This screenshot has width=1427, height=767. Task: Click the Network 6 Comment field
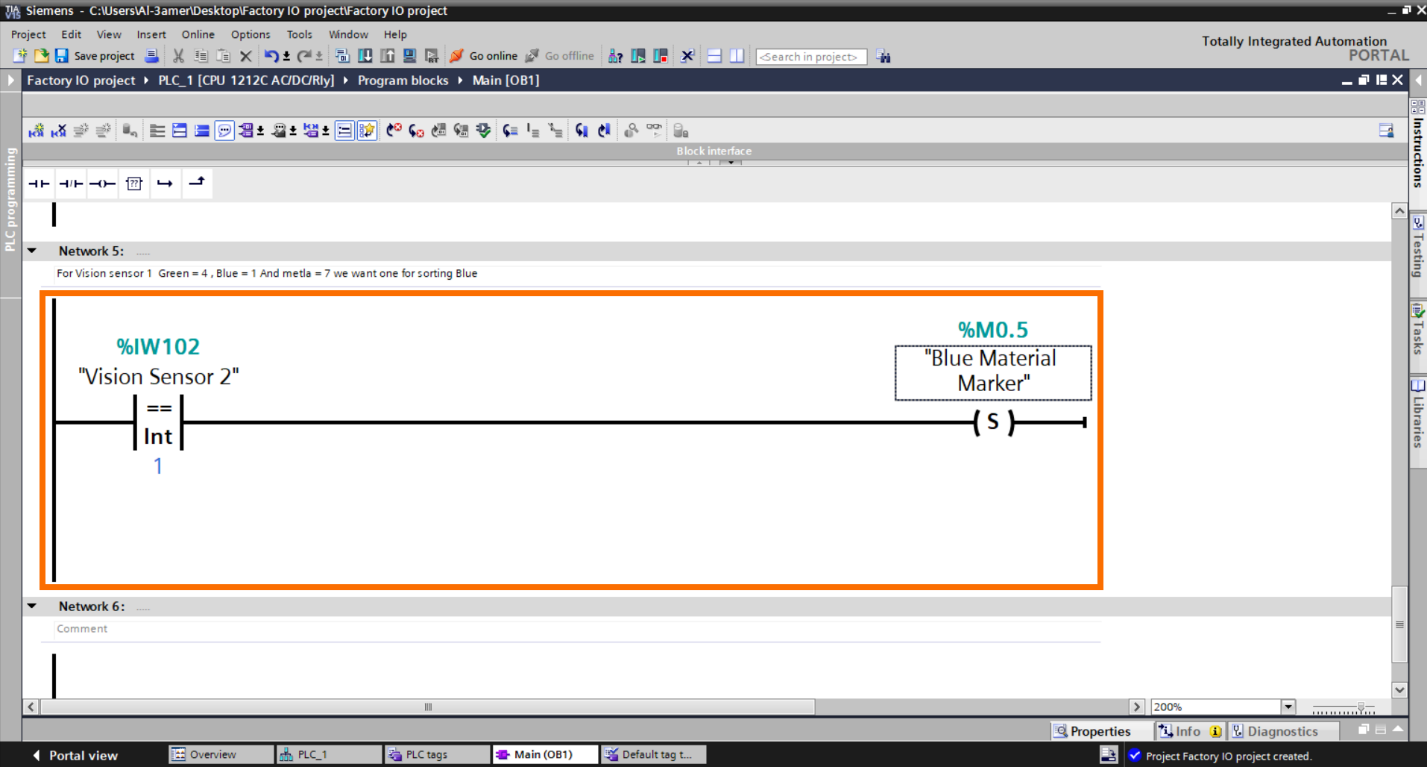(577, 629)
